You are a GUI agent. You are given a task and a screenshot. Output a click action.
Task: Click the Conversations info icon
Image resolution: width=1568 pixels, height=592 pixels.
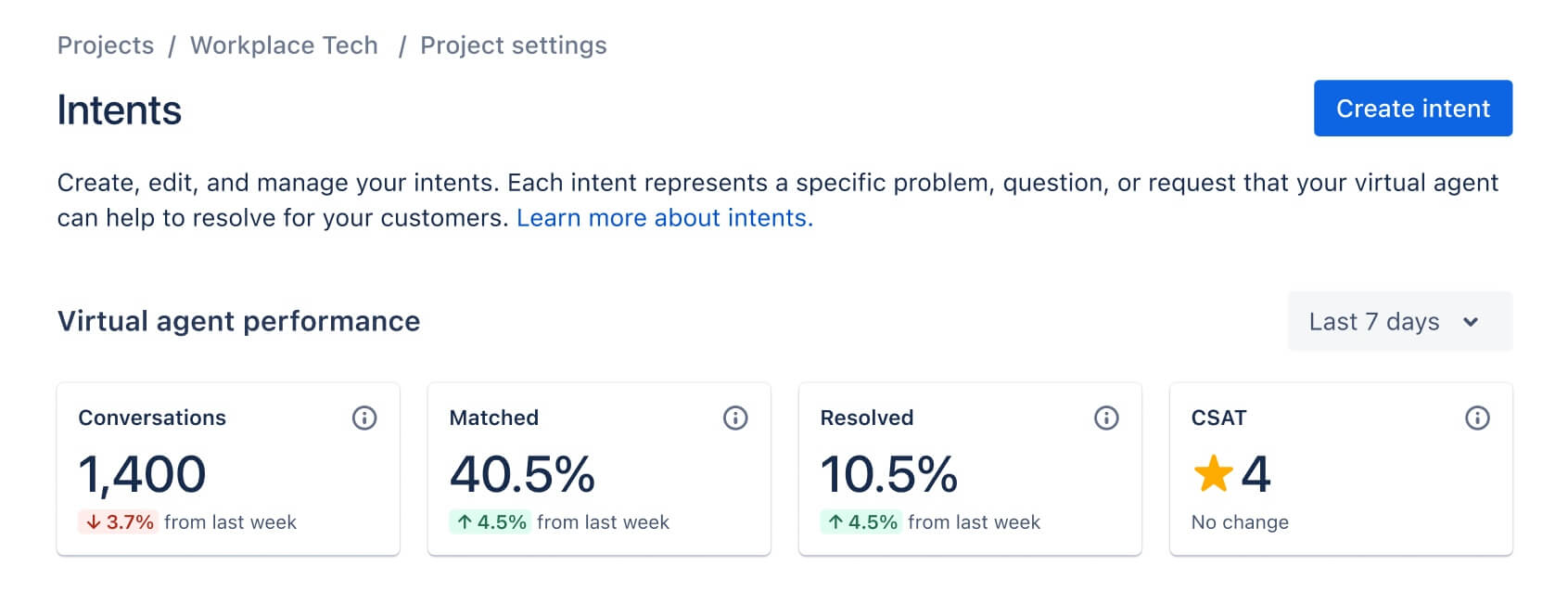(364, 418)
